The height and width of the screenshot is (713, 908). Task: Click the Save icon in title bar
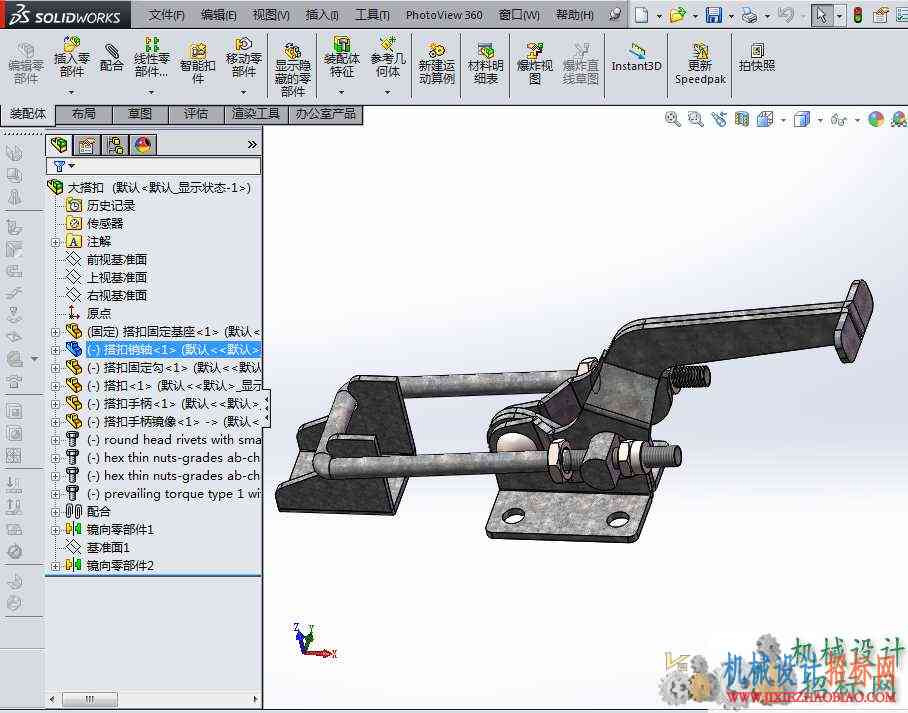[714, 15]
